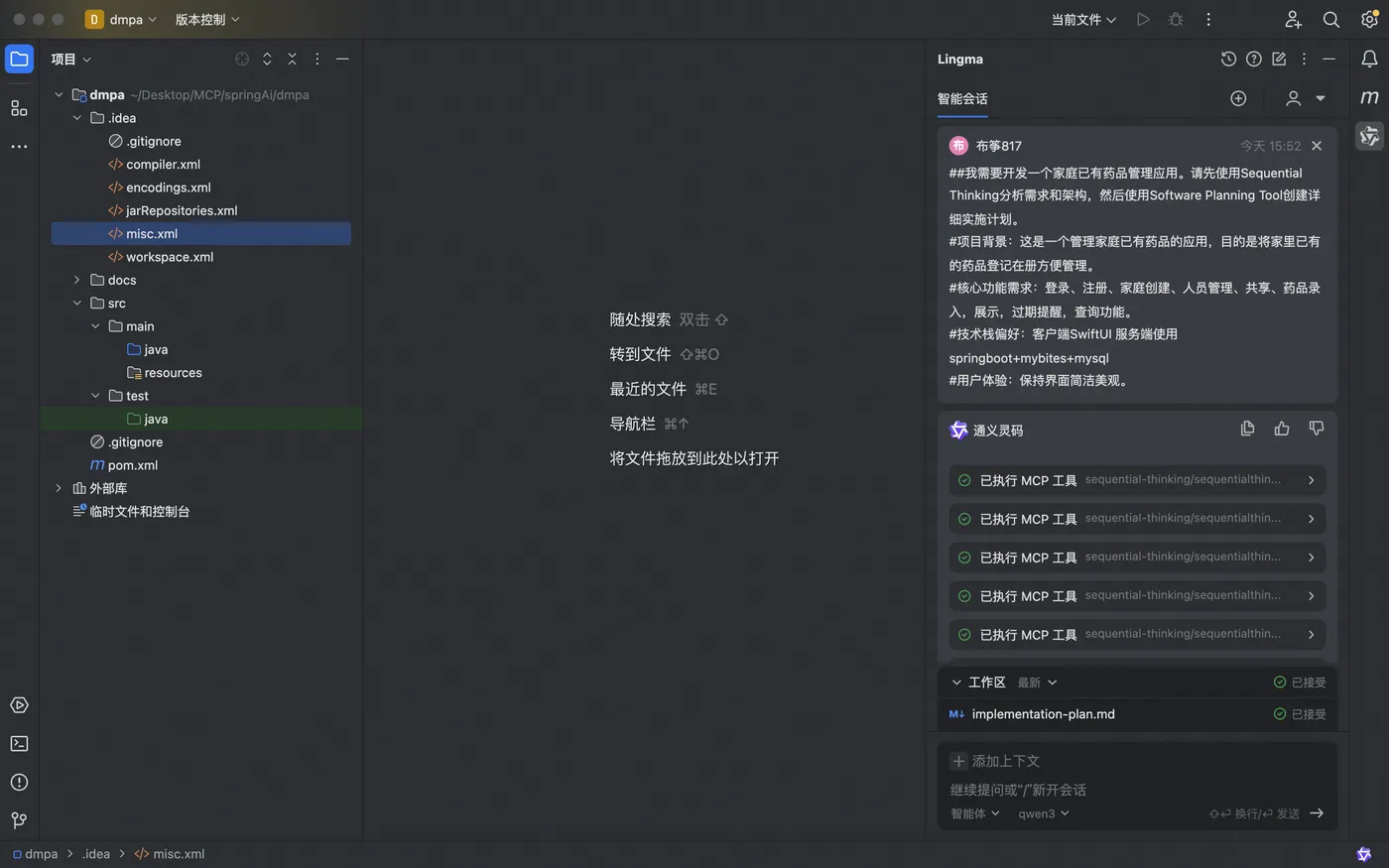Screen dimensions: 1389x868
Task: Open the Structure tool window icon
Action: click(19, 108)
